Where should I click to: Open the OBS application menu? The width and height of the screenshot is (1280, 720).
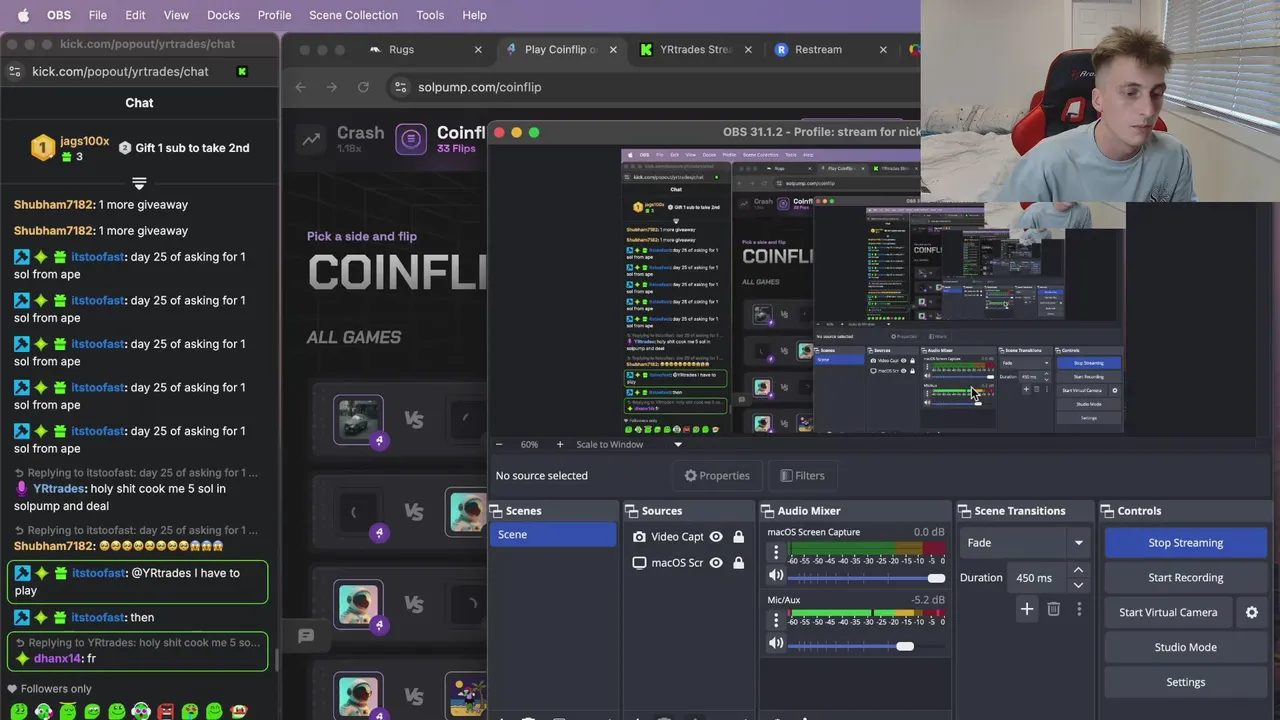tap(59, 15)
